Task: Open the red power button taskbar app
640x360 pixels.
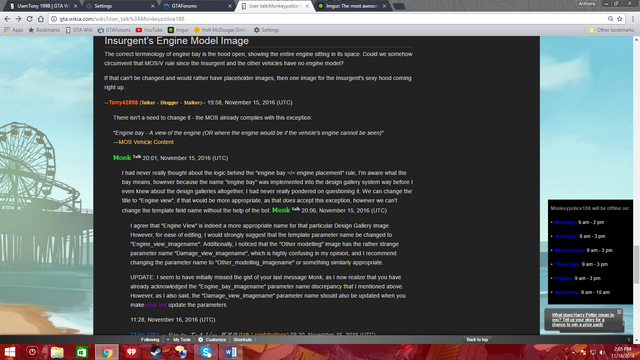Action: point(32,352)
